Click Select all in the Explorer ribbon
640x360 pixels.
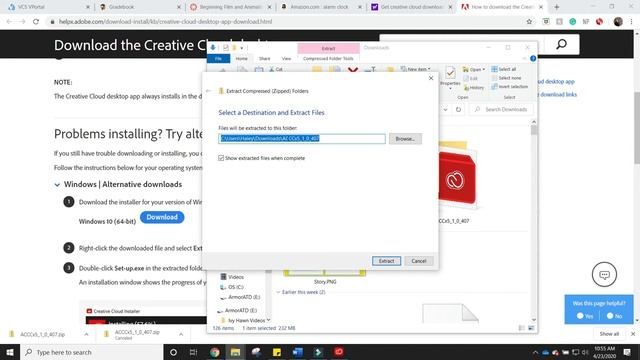click(504, 69)
